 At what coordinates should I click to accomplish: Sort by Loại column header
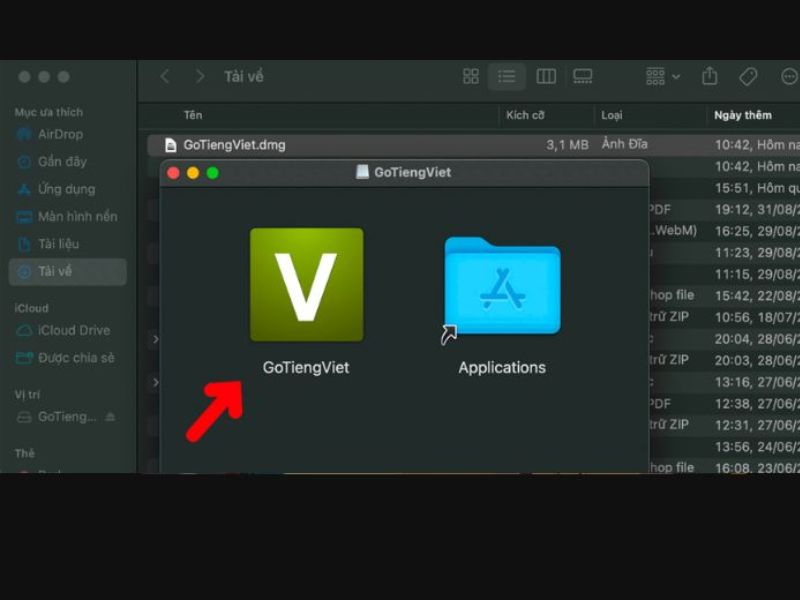(x=611, y=115)
